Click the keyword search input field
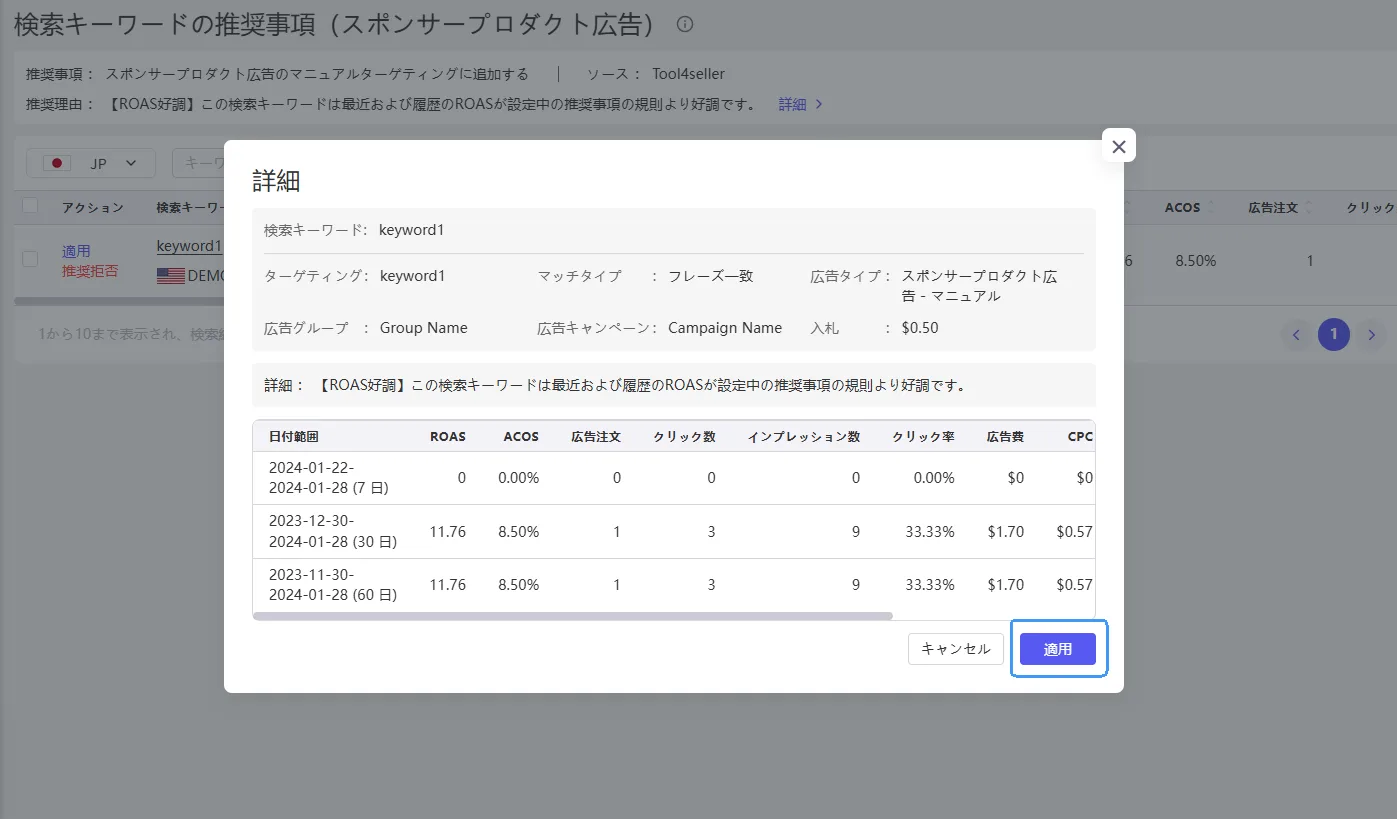1397x819 pixels. tap(199, 163)
